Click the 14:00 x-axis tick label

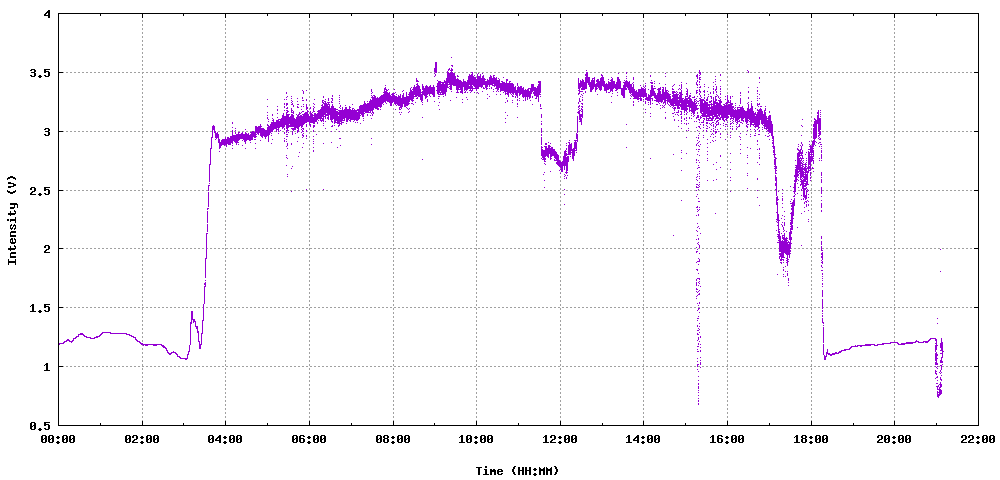(x=643, y=439)
